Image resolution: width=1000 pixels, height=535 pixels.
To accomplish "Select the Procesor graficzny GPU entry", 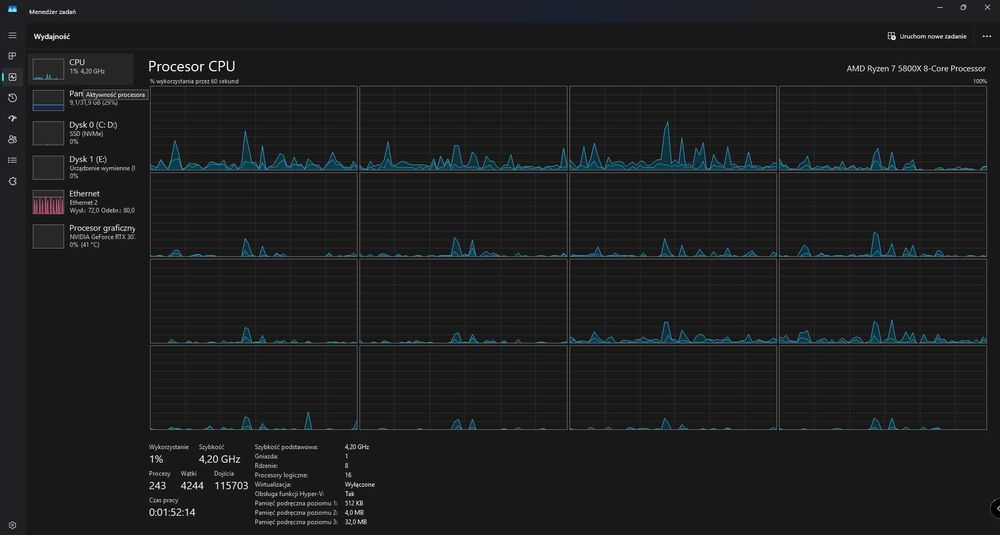I will click(80, 236).
